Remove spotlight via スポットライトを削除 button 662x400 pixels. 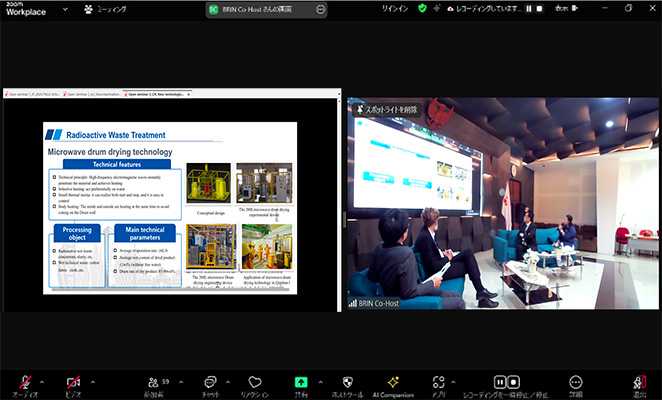click(387, 110)
